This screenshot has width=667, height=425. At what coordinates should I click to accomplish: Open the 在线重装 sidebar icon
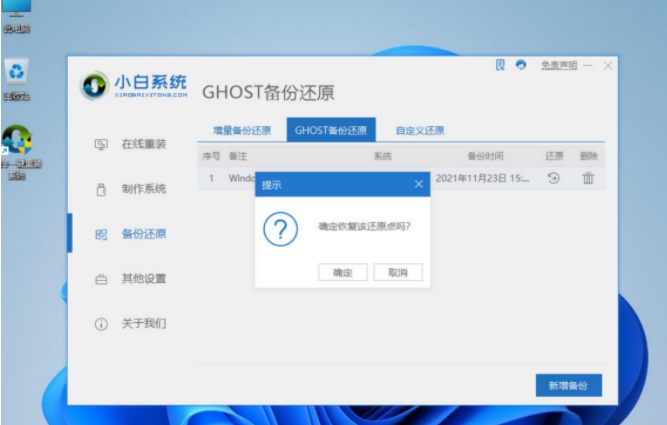tap(101, 145)
